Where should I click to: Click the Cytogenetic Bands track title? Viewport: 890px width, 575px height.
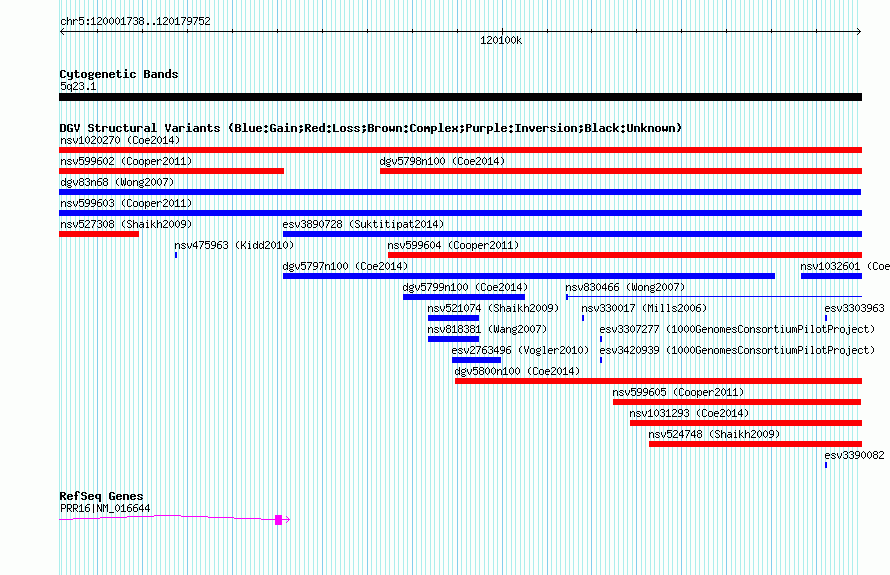(119, 74)
